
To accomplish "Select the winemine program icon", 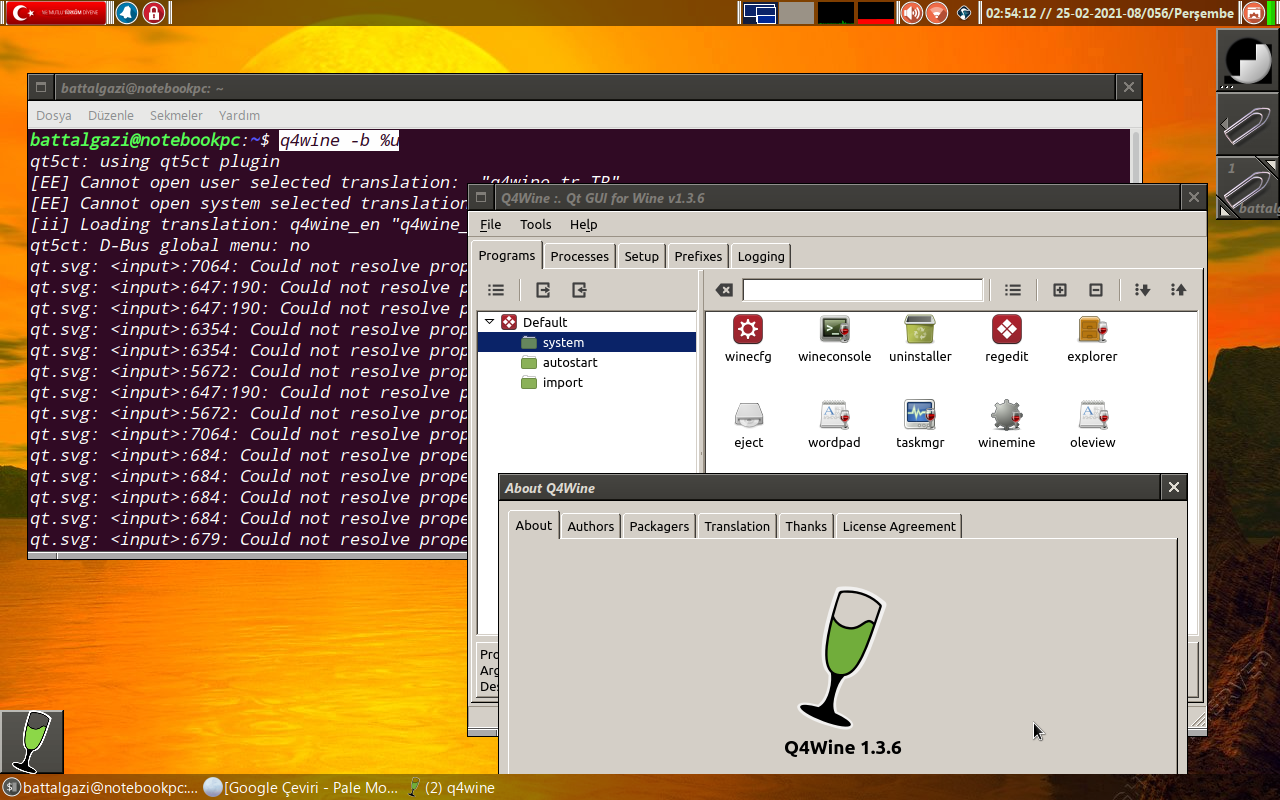I will [x=1006, y=425].
